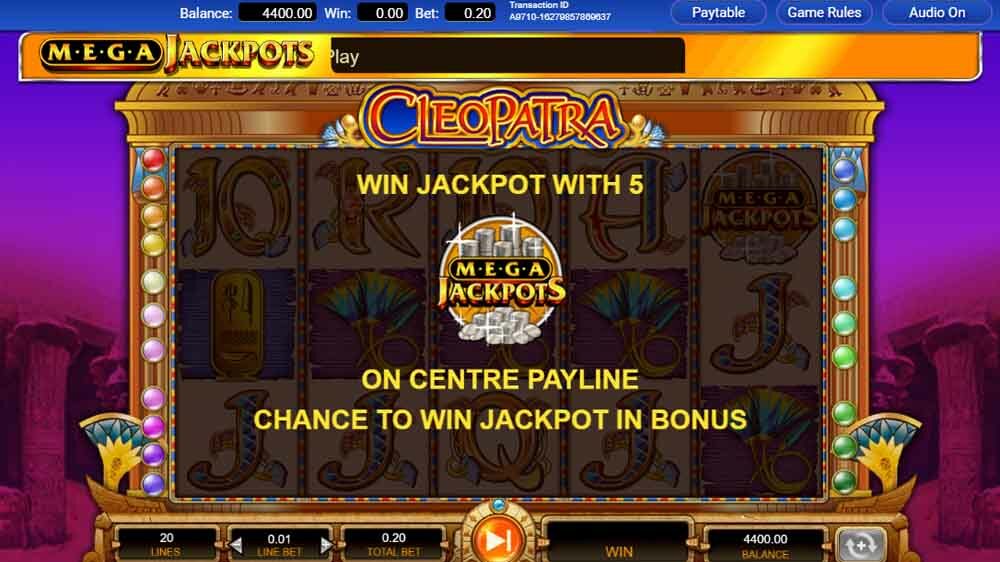The width and height of the screenshot is (1000, 562).
Task: Click the Total Bet 0.20 display
Action: click(393, 544)
